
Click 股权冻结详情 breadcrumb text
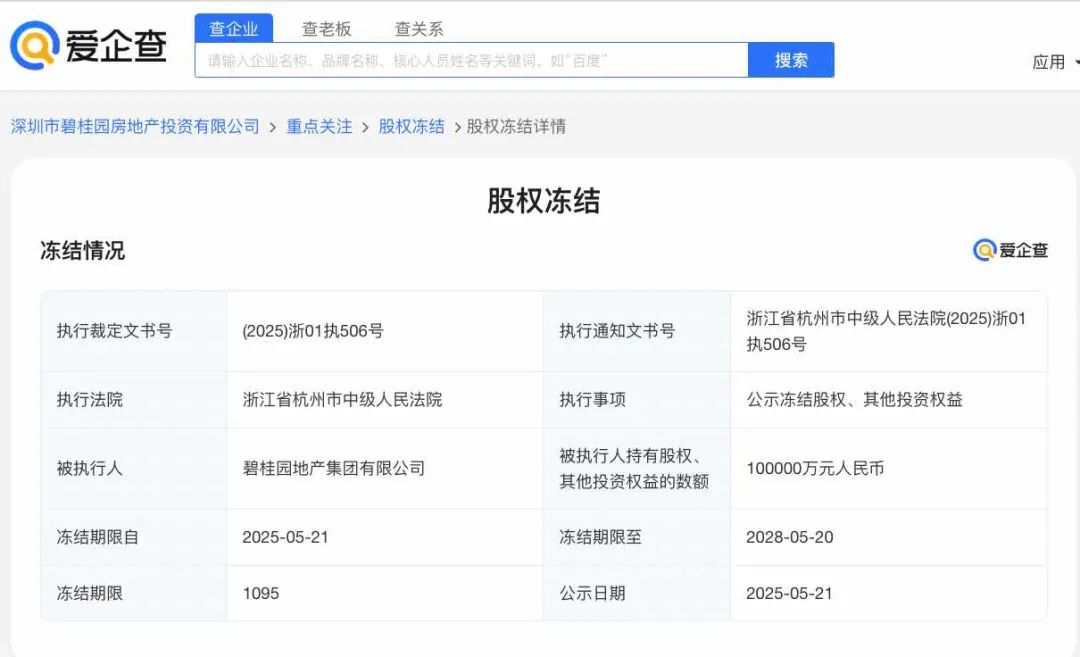pos(517,126)
